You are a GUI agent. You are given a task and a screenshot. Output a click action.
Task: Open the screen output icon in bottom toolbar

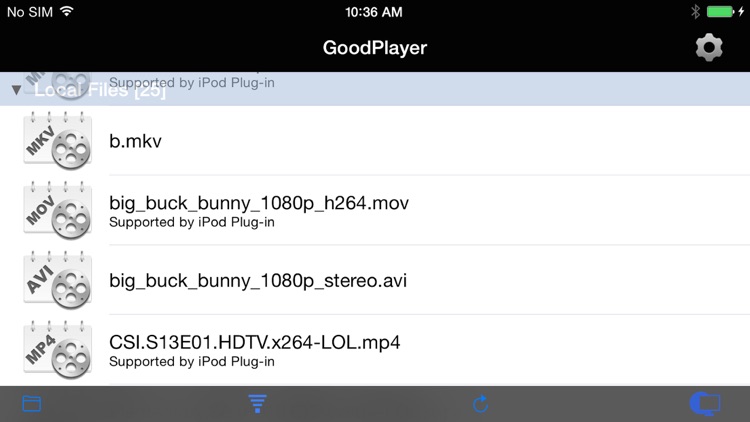click(705, 404)
